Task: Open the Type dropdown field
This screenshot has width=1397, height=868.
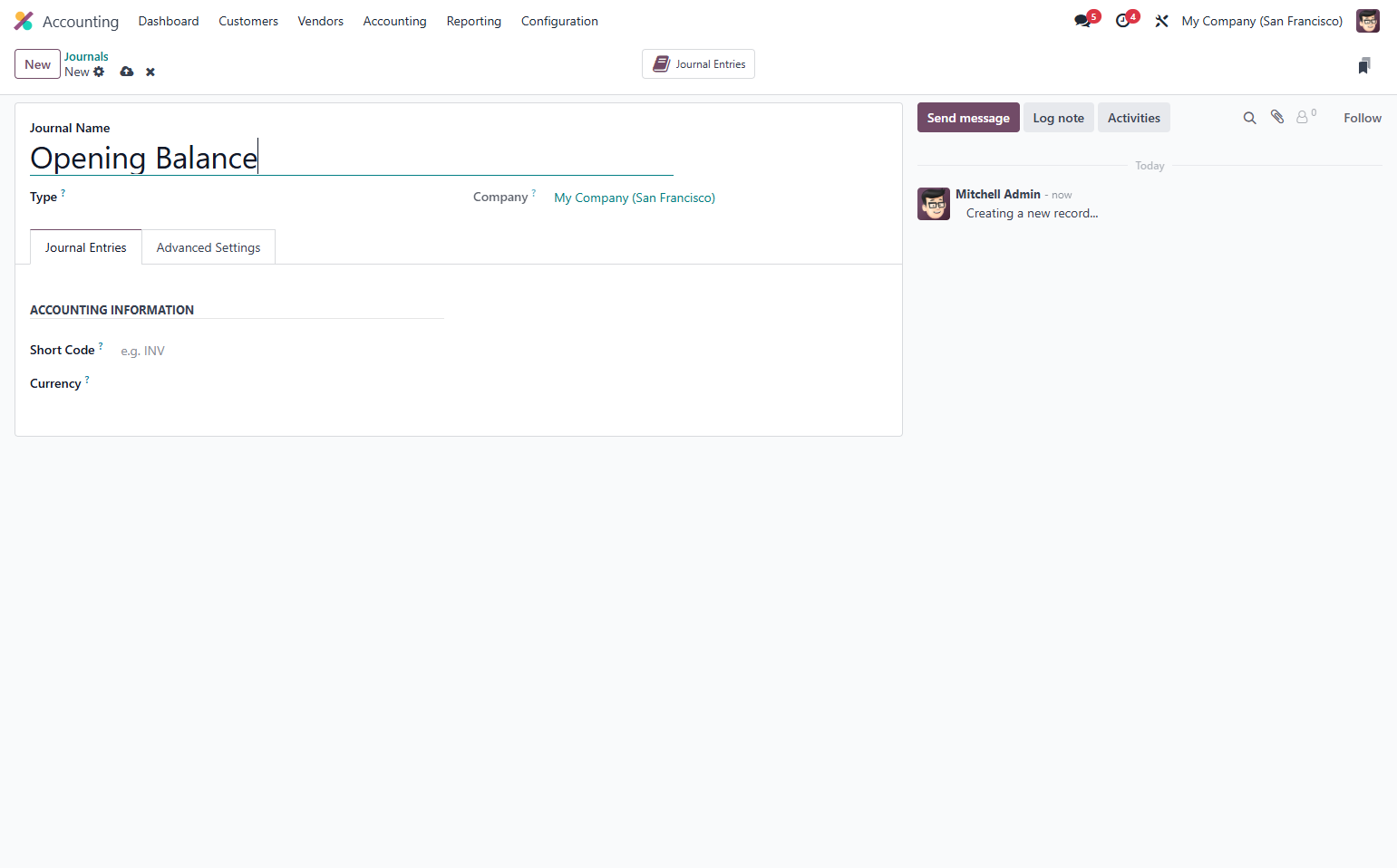Action: (x=276, y=198)
